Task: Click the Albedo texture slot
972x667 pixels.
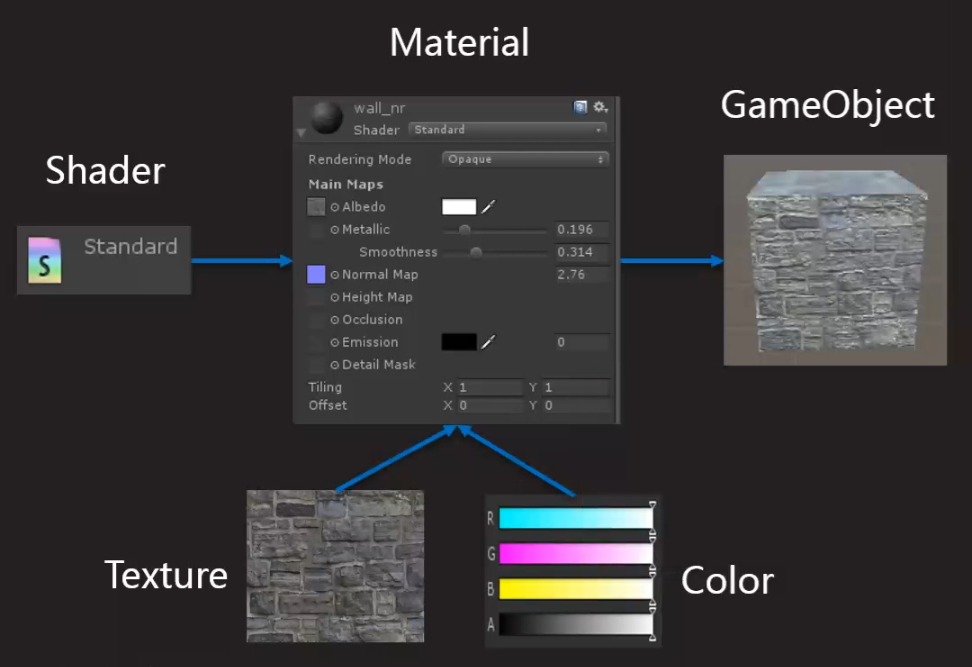Action: click(x=316, y=206)
